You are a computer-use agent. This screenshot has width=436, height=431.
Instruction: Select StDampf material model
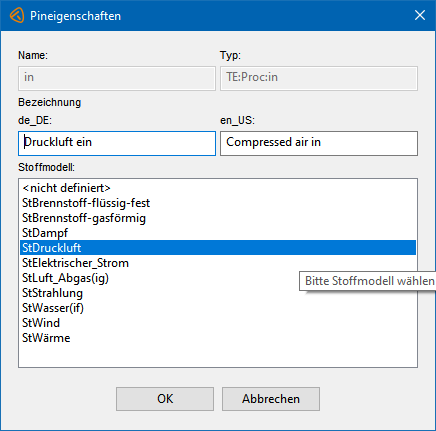click(x=218, y=233)
